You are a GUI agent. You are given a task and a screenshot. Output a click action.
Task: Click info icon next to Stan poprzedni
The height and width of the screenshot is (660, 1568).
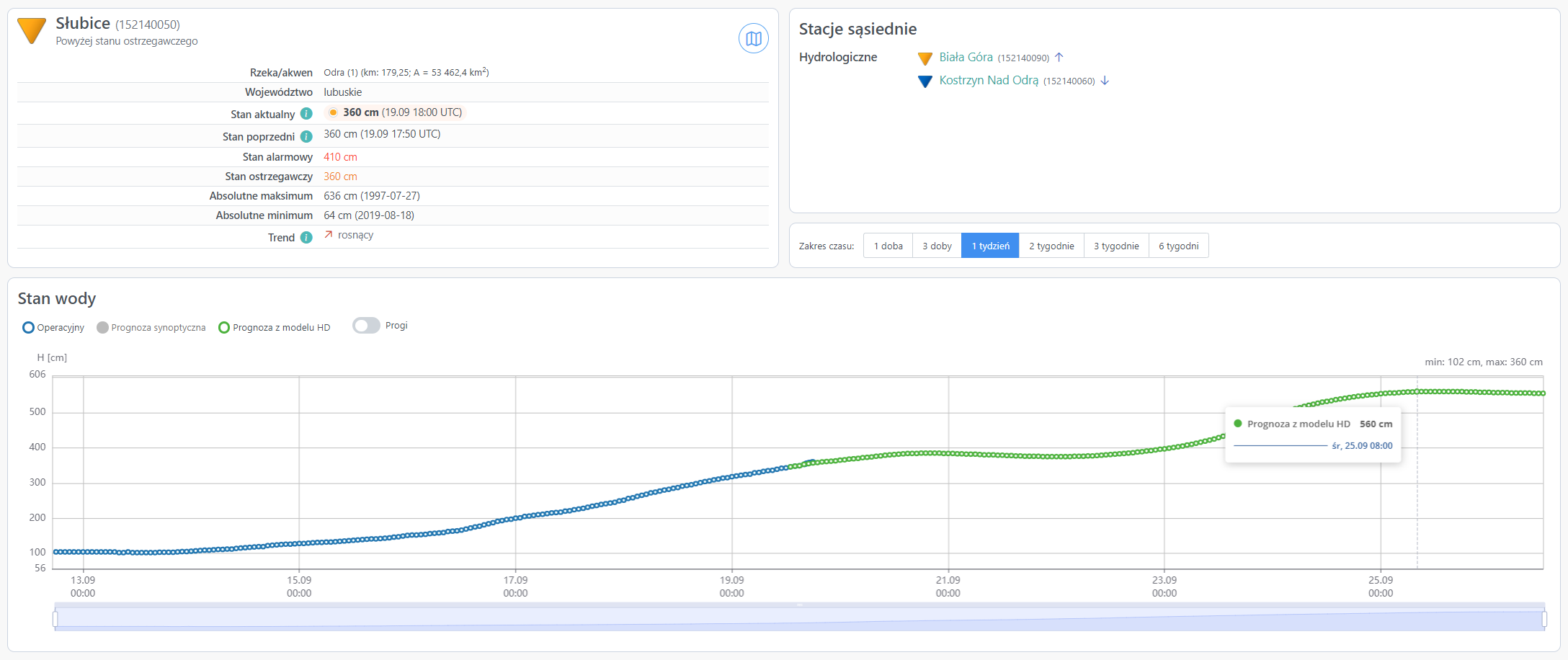click(306, 136)
